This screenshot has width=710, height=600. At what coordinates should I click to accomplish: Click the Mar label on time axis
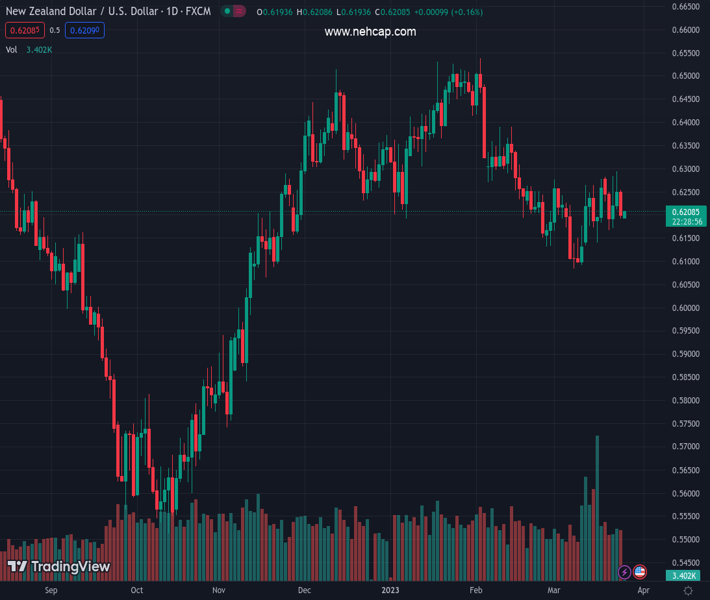553,591
